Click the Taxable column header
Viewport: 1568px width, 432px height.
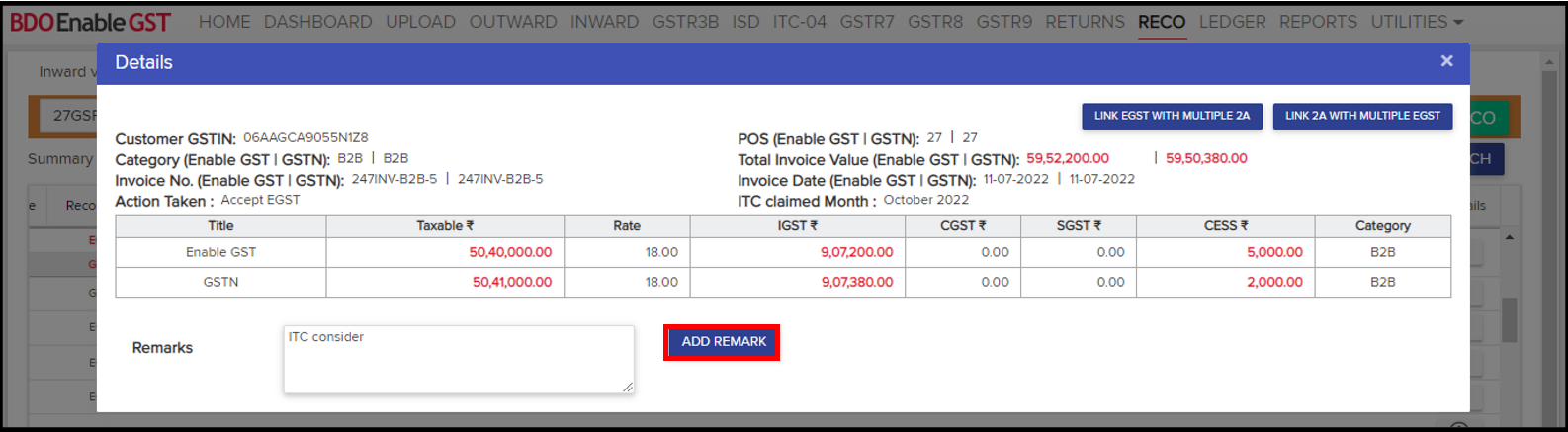point(445,226)
